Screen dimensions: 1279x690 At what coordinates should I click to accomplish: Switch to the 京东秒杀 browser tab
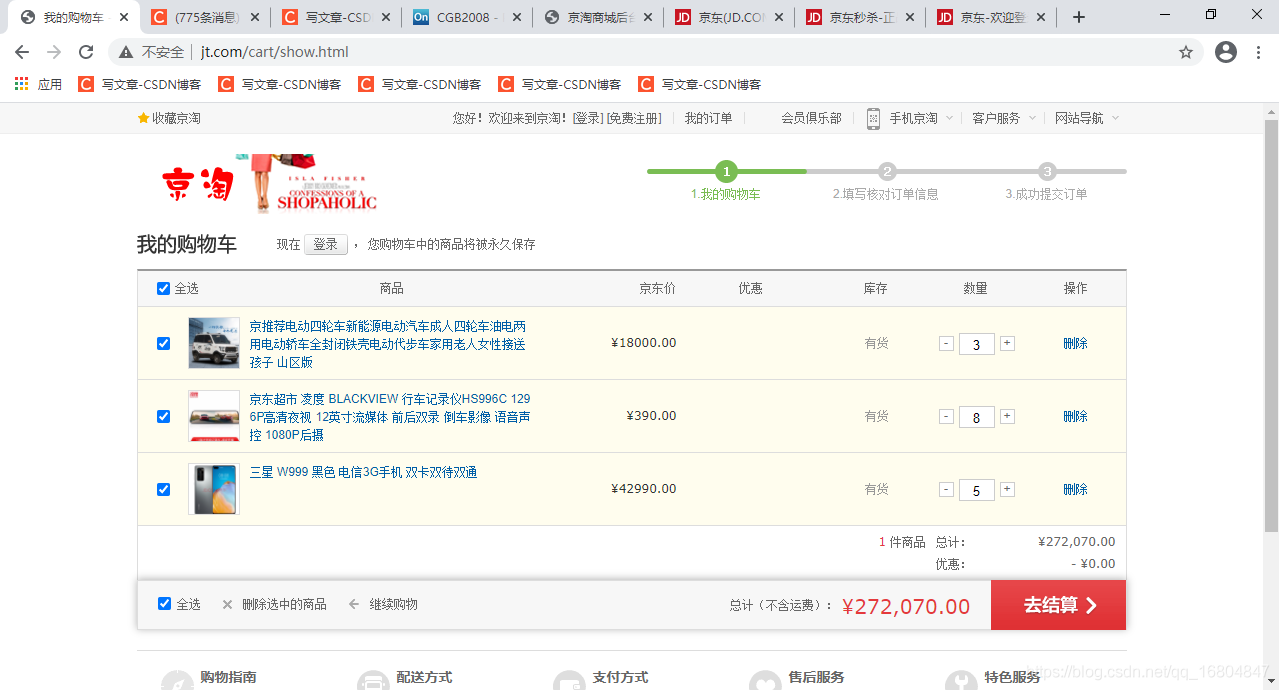click(860, 18)
